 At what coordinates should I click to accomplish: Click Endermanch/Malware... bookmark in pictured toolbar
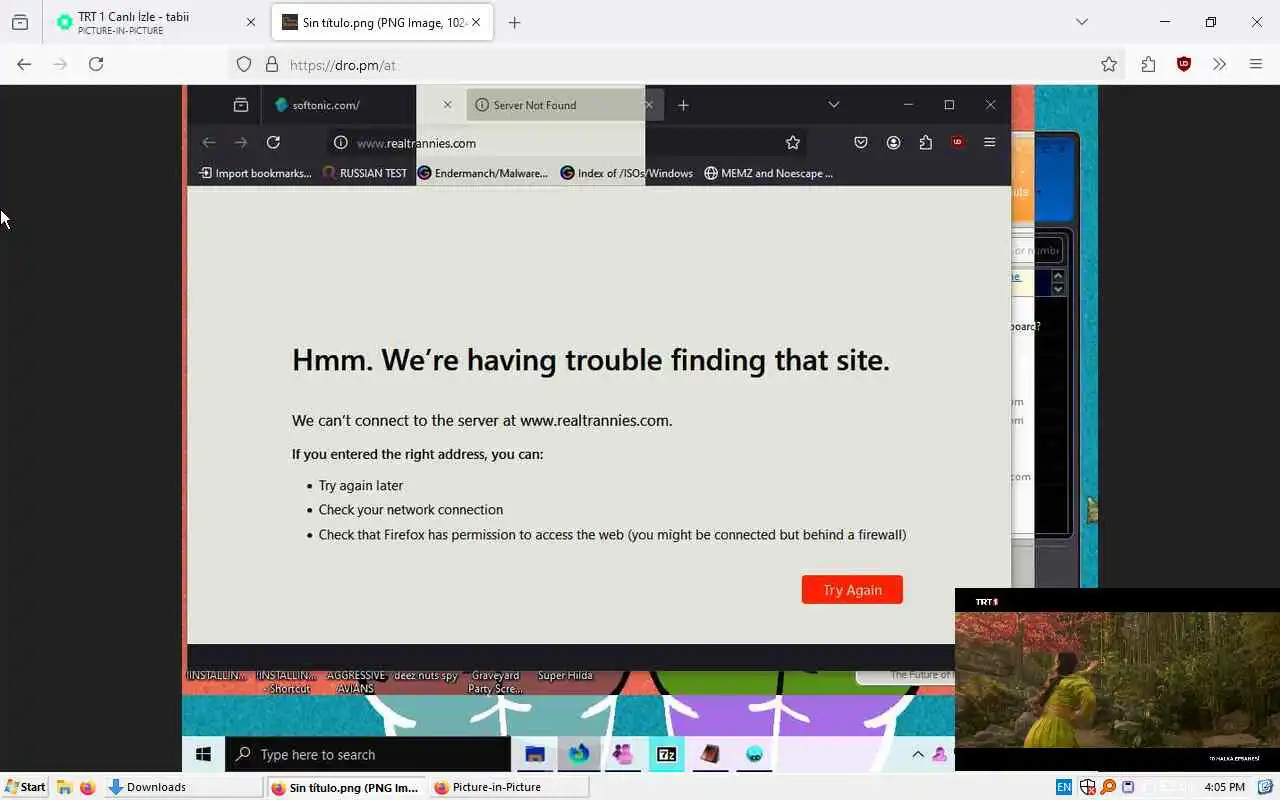pyautogui.click(x=482, y=173)
